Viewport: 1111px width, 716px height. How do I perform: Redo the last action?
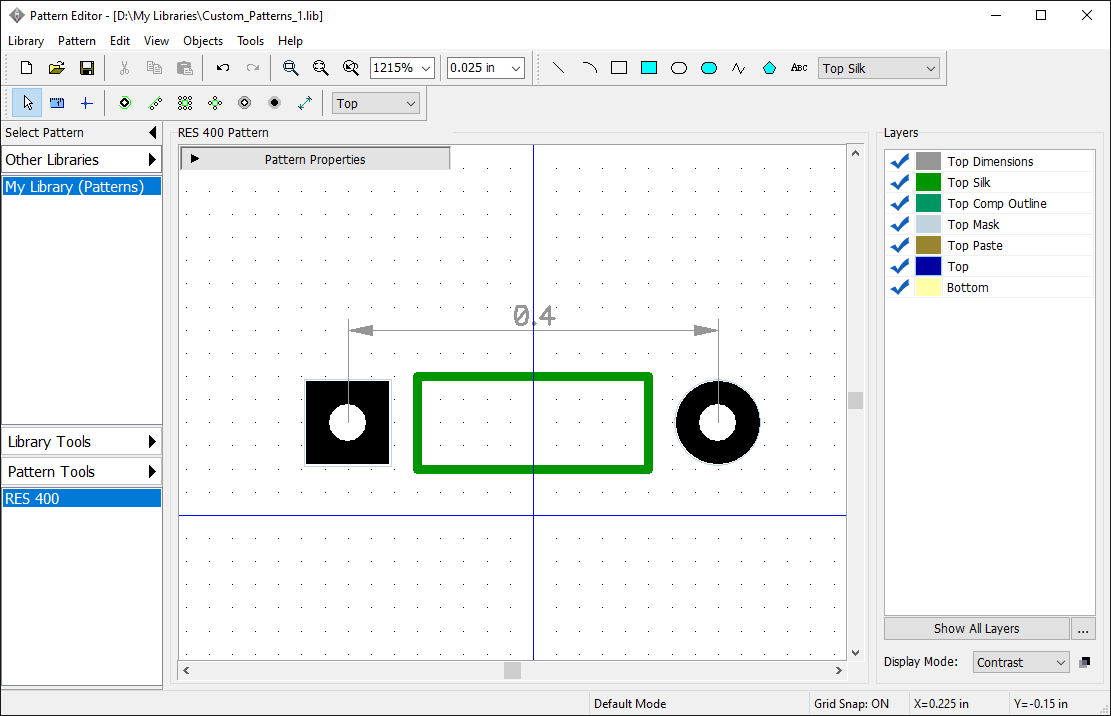(x=252, y=68)
